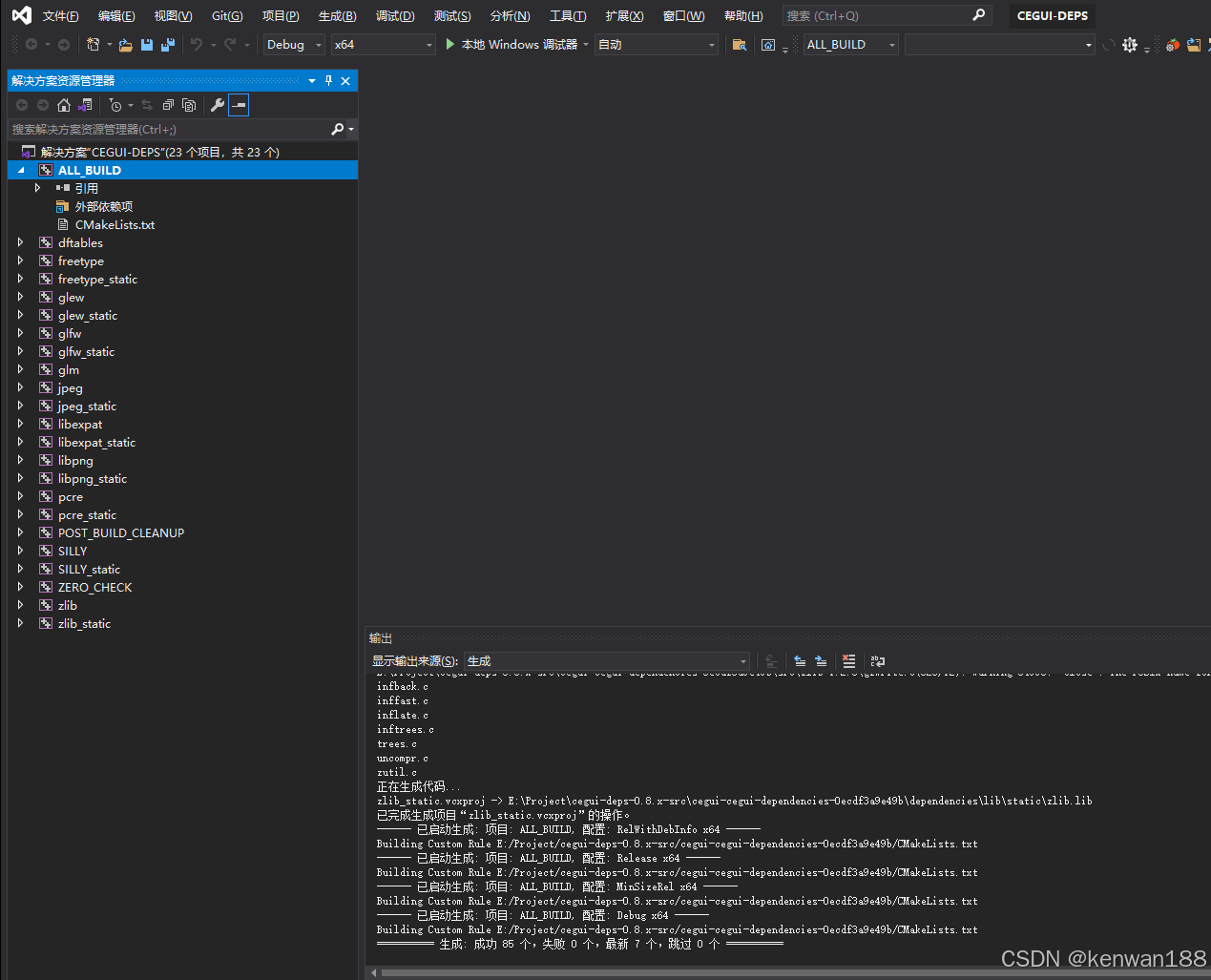This screenshot has width=1211, height=980.
Task: Click the clear output icon in Output pane
Action: pos(849,660)
